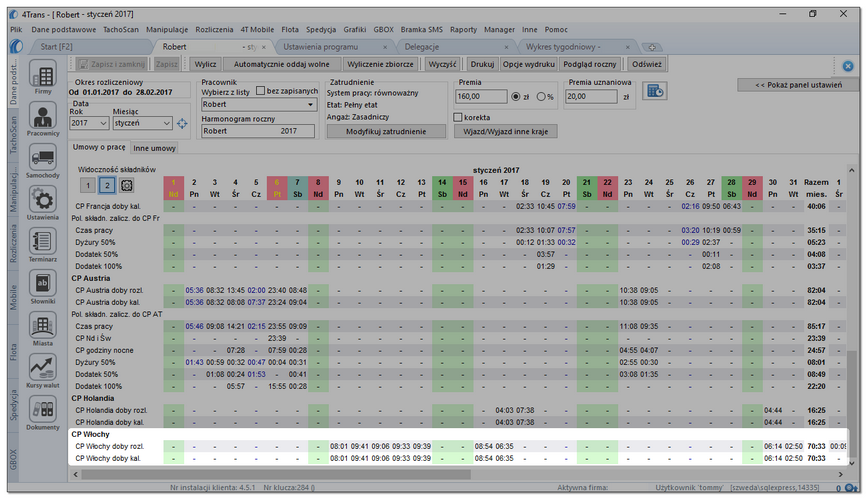Close the Robert tab
Screen dimensions: 867x499
click(x=264, y=48)
